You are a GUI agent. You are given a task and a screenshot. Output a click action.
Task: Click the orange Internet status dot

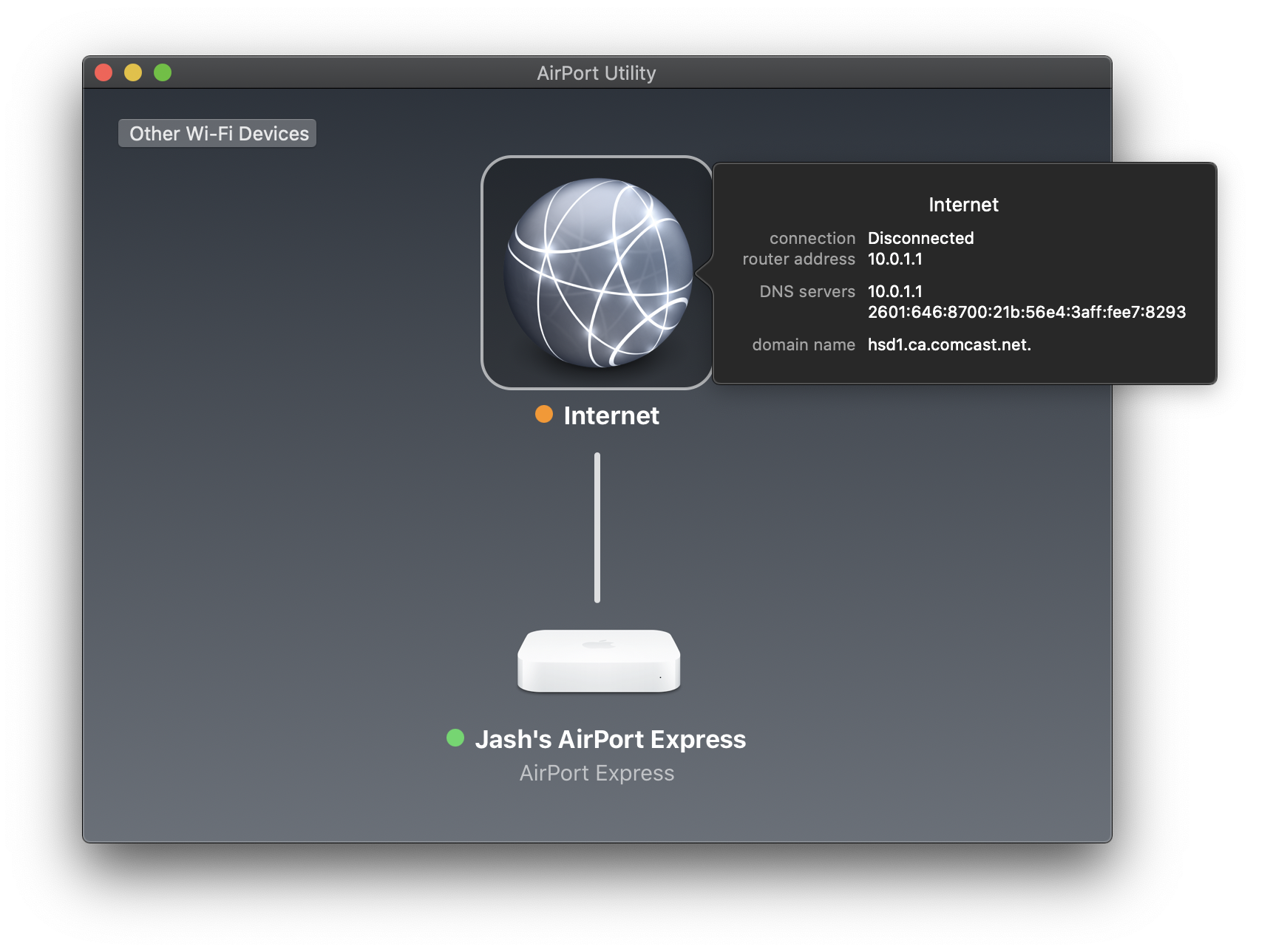(x=544, y=414)
